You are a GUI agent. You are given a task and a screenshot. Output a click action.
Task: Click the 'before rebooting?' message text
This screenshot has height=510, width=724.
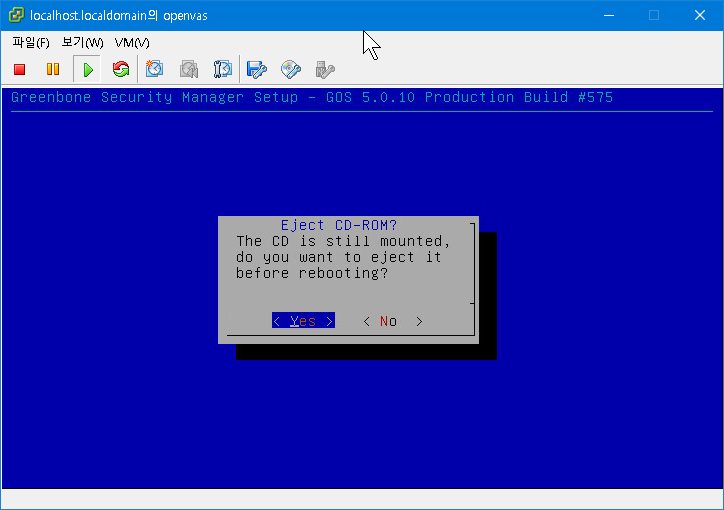(x=312, y=273)
